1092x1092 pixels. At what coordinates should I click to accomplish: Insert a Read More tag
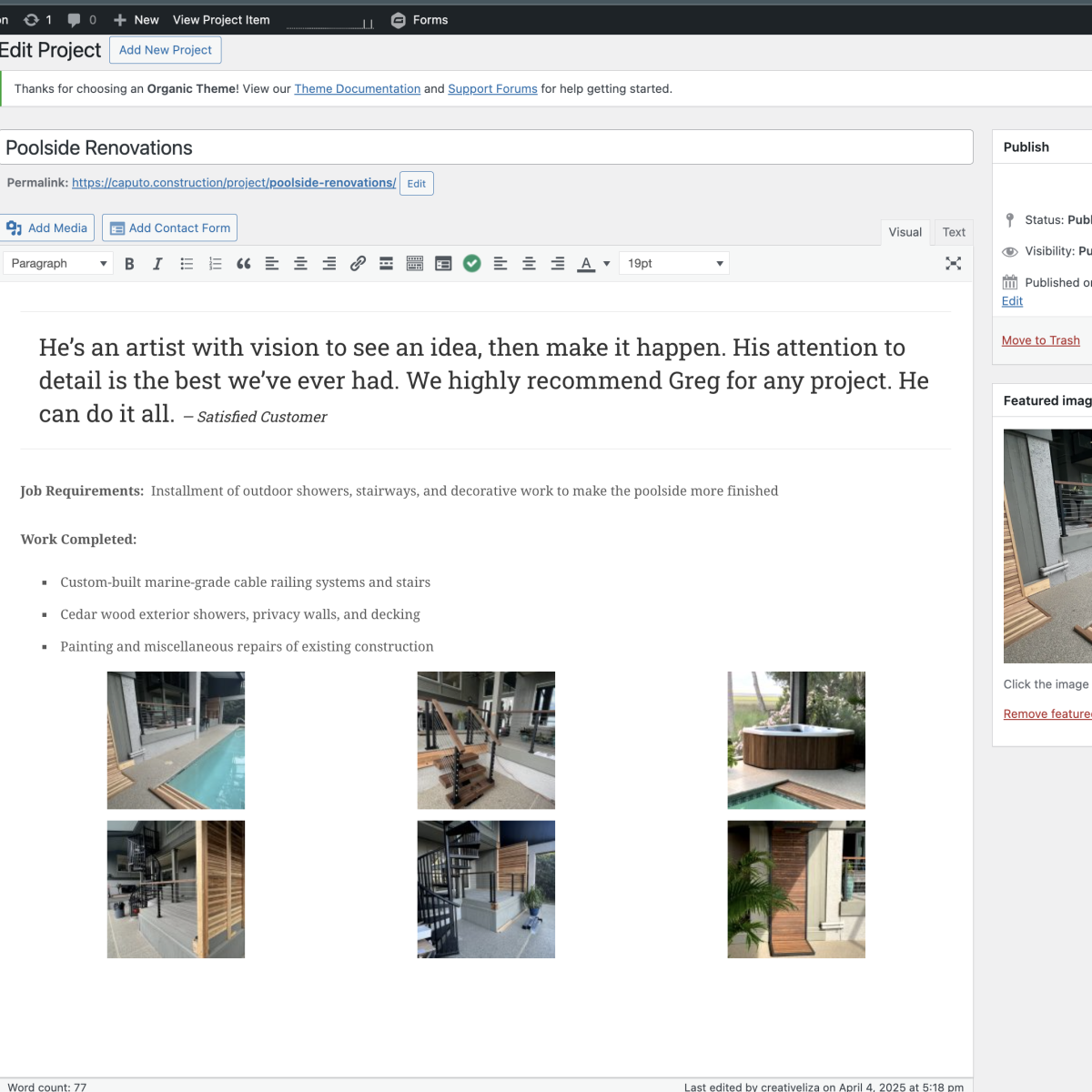(386, 264)
